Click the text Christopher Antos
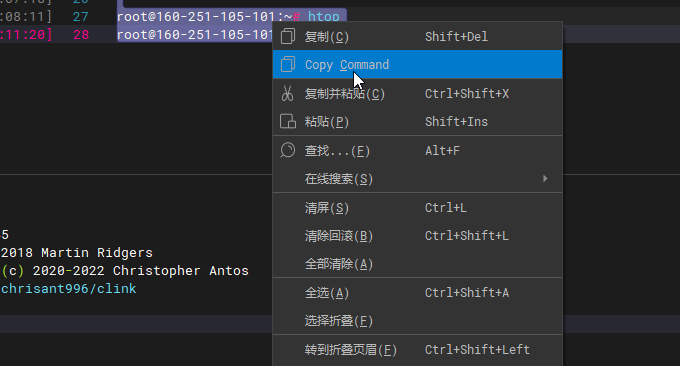 coord(181,271)
